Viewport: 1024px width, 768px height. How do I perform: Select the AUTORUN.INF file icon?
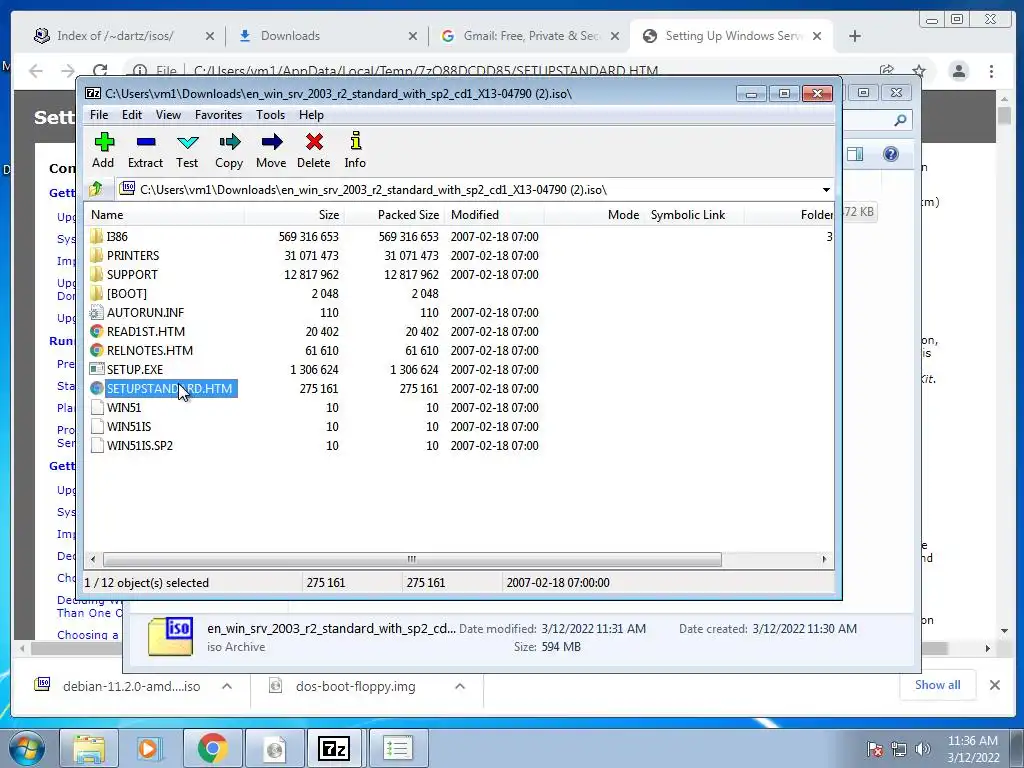[x=97, y=312]
